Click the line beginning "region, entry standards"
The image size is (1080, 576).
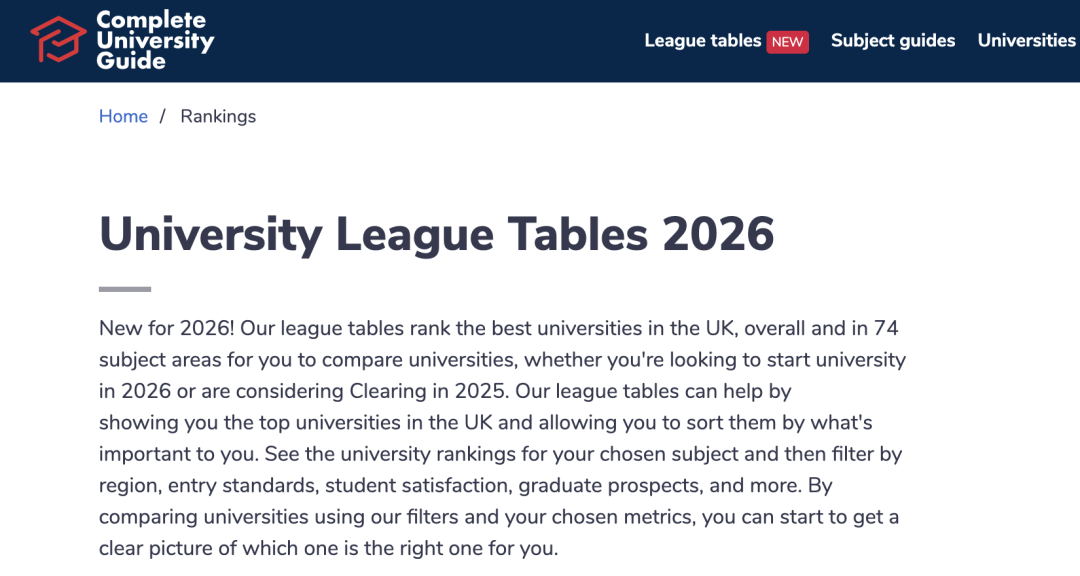tap(465, 487)
